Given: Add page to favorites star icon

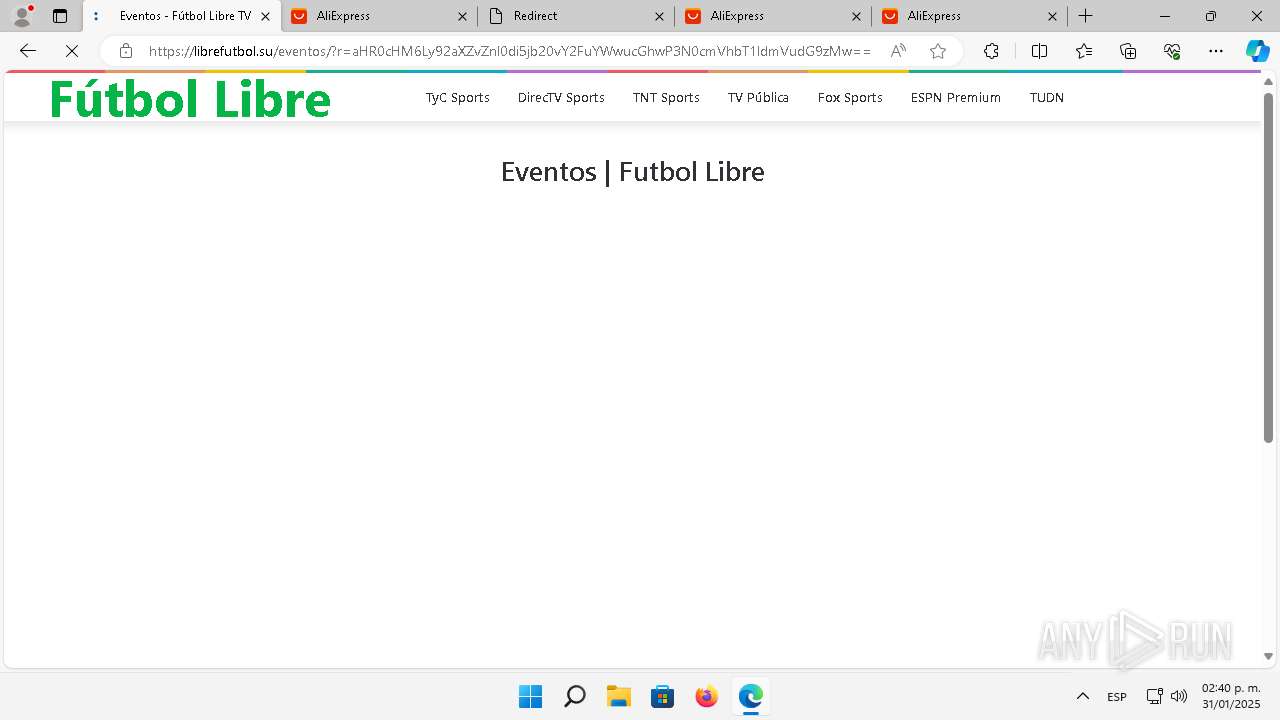Looking at the screenshot, I should click(x=938, y=51).
